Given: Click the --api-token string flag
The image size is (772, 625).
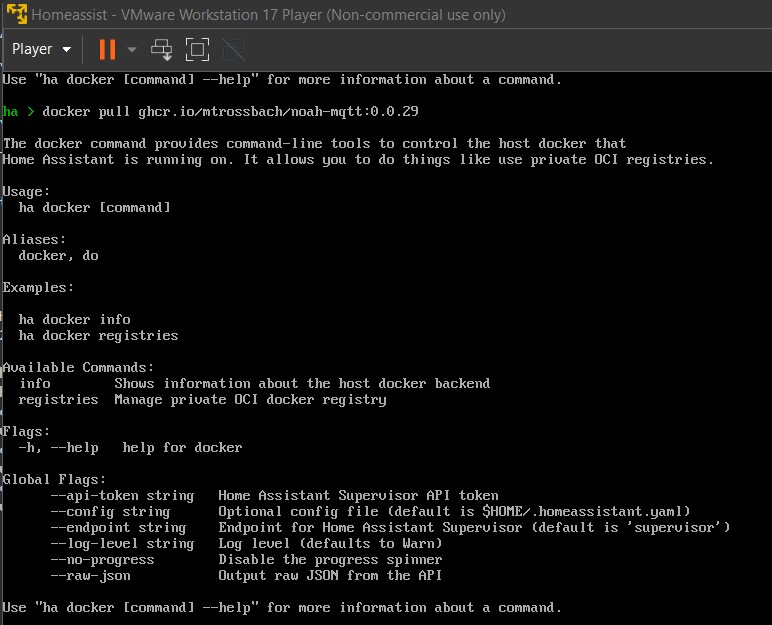Looking at the screenshot, I should tap(122, 496).
